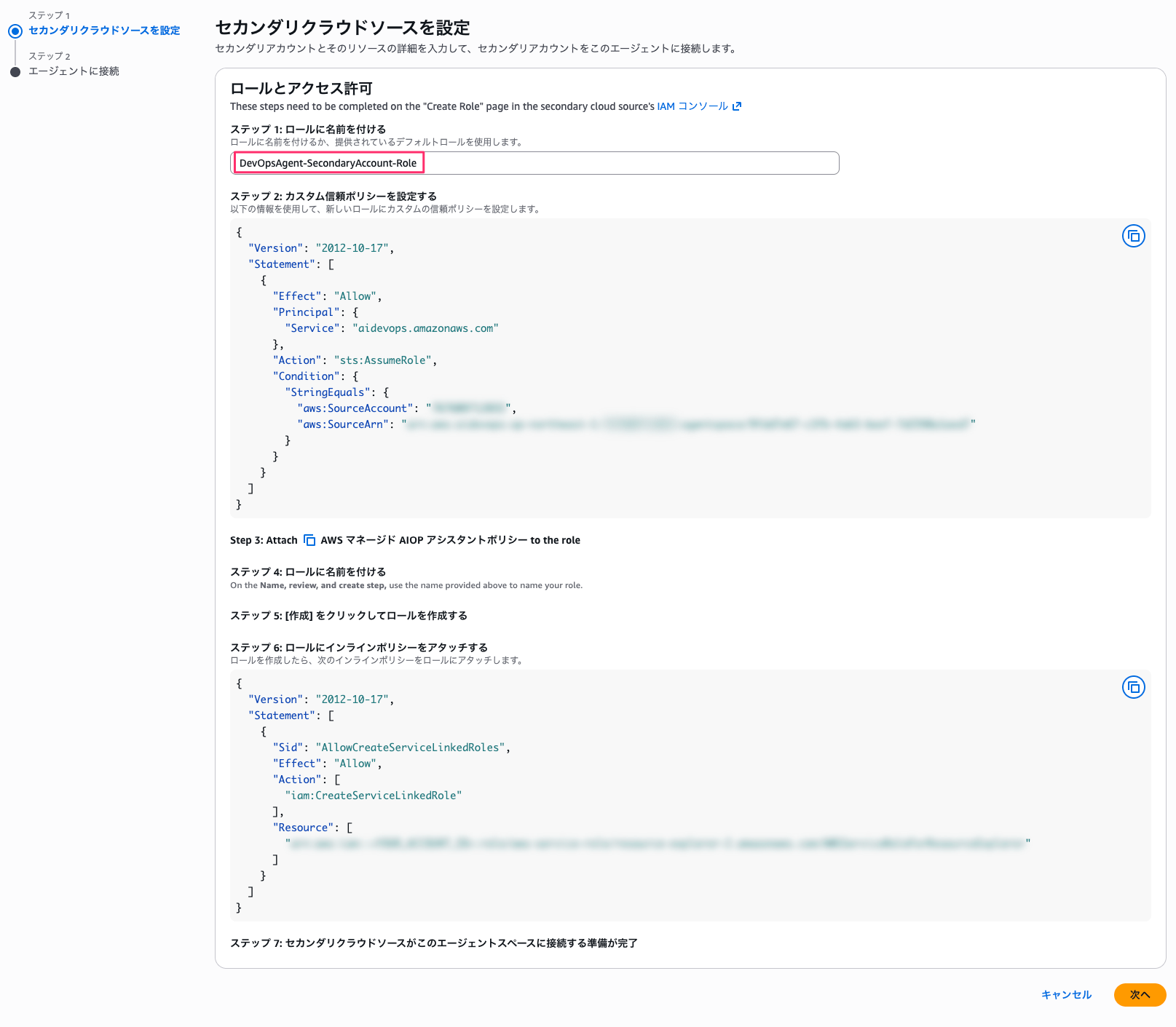
Task: Copy the AWS managed AIOP policy name
Action: coord(309,540)
